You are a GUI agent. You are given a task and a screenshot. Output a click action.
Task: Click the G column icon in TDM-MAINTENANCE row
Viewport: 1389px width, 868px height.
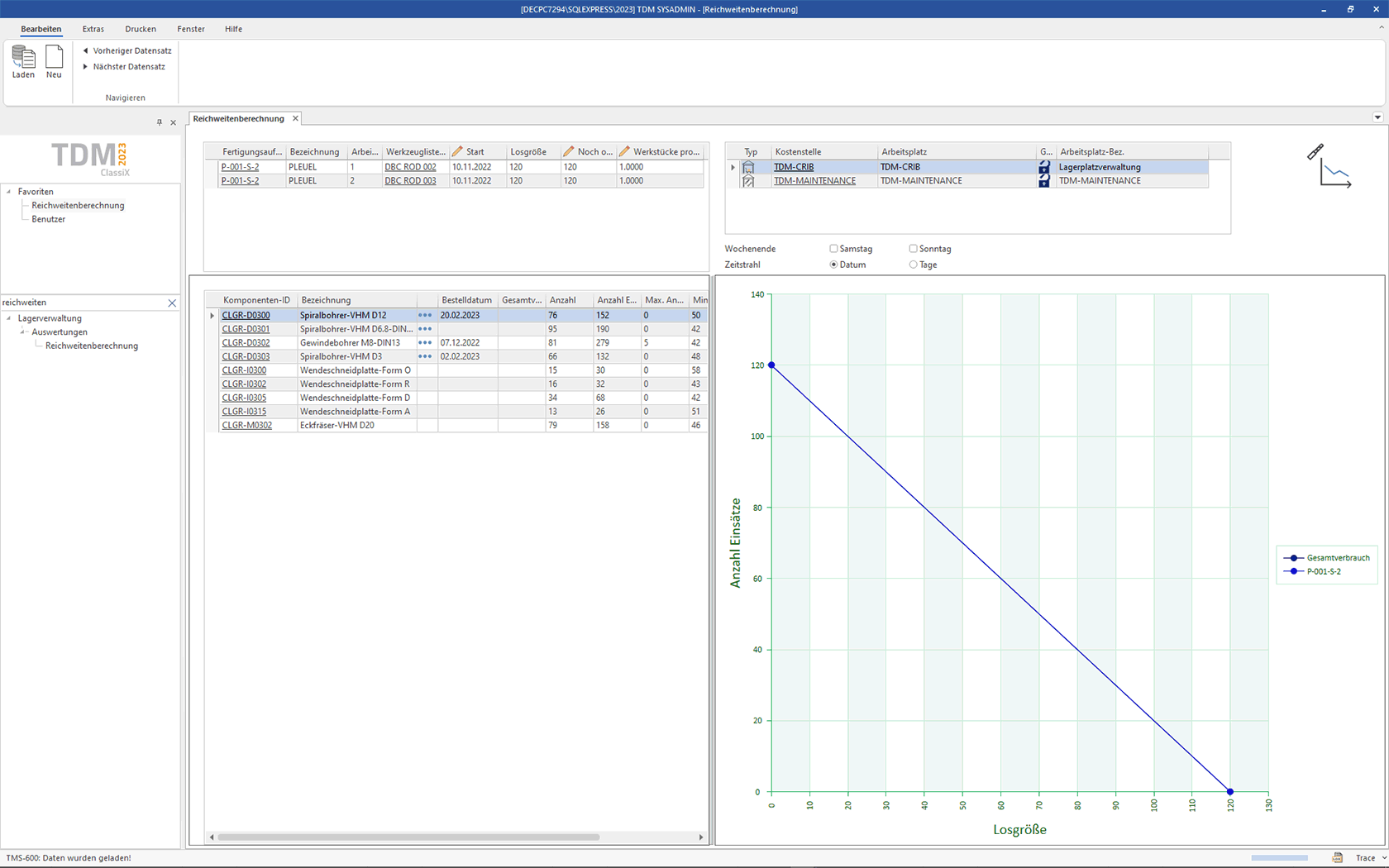pos(1044,181)
